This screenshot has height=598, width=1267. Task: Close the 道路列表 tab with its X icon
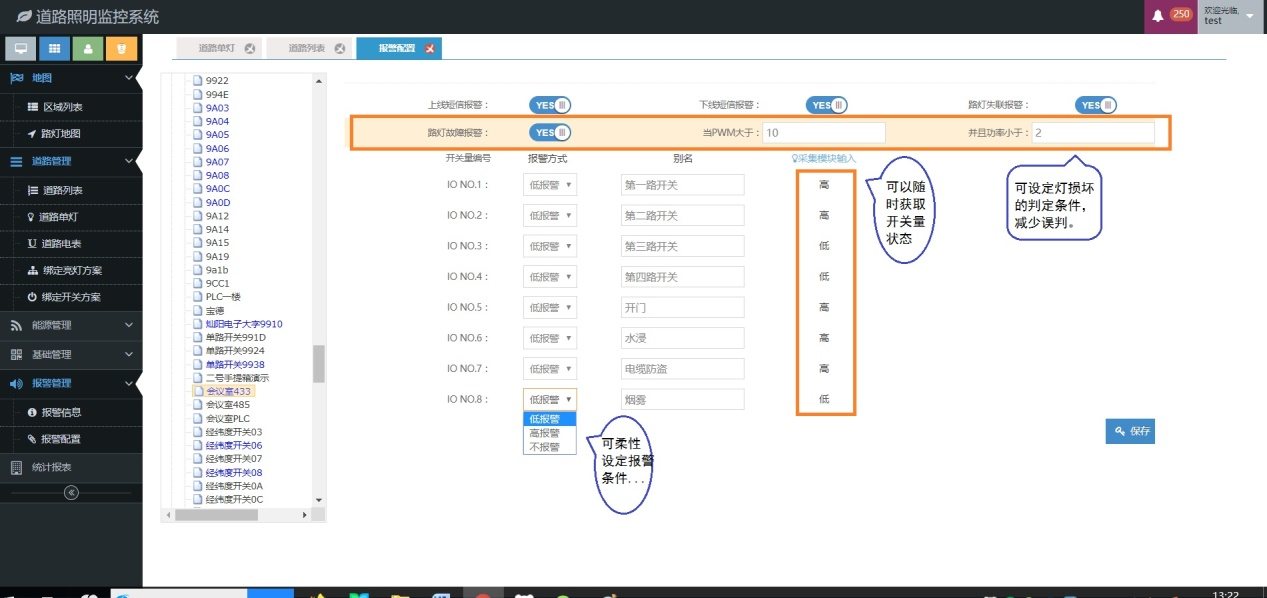340,48
